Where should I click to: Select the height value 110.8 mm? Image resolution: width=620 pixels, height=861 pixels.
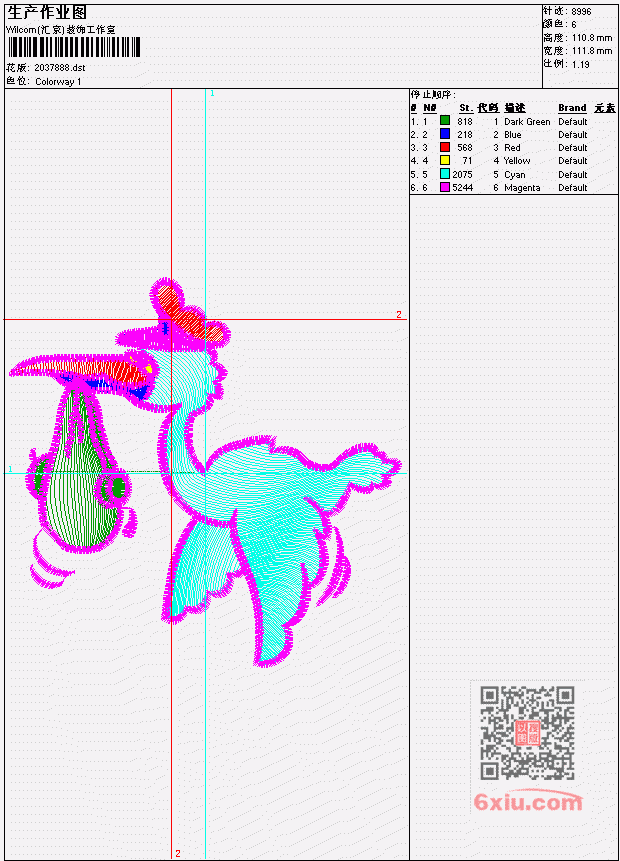[x=592, y=38]
